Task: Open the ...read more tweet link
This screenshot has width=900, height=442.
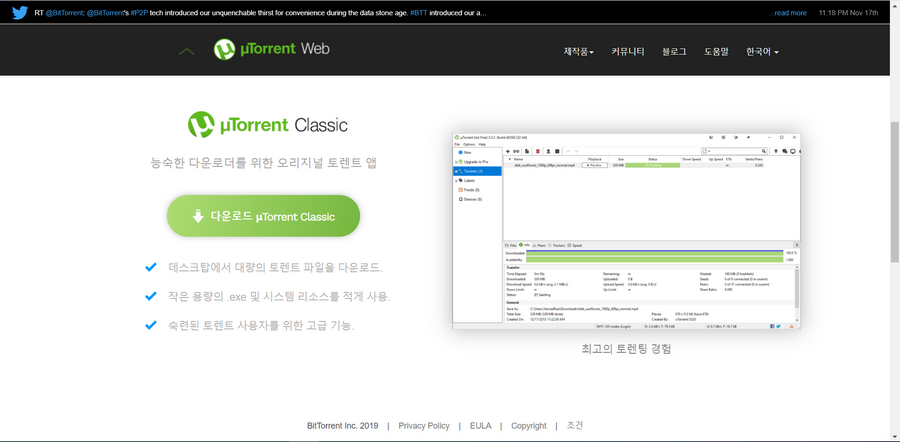Action: point(788,13)
